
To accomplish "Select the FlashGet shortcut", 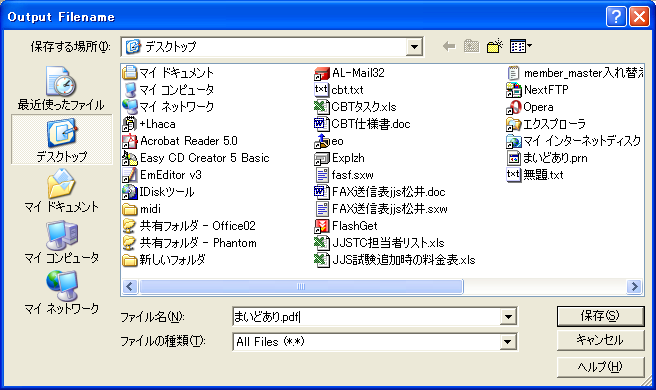I will click(346, 226).
